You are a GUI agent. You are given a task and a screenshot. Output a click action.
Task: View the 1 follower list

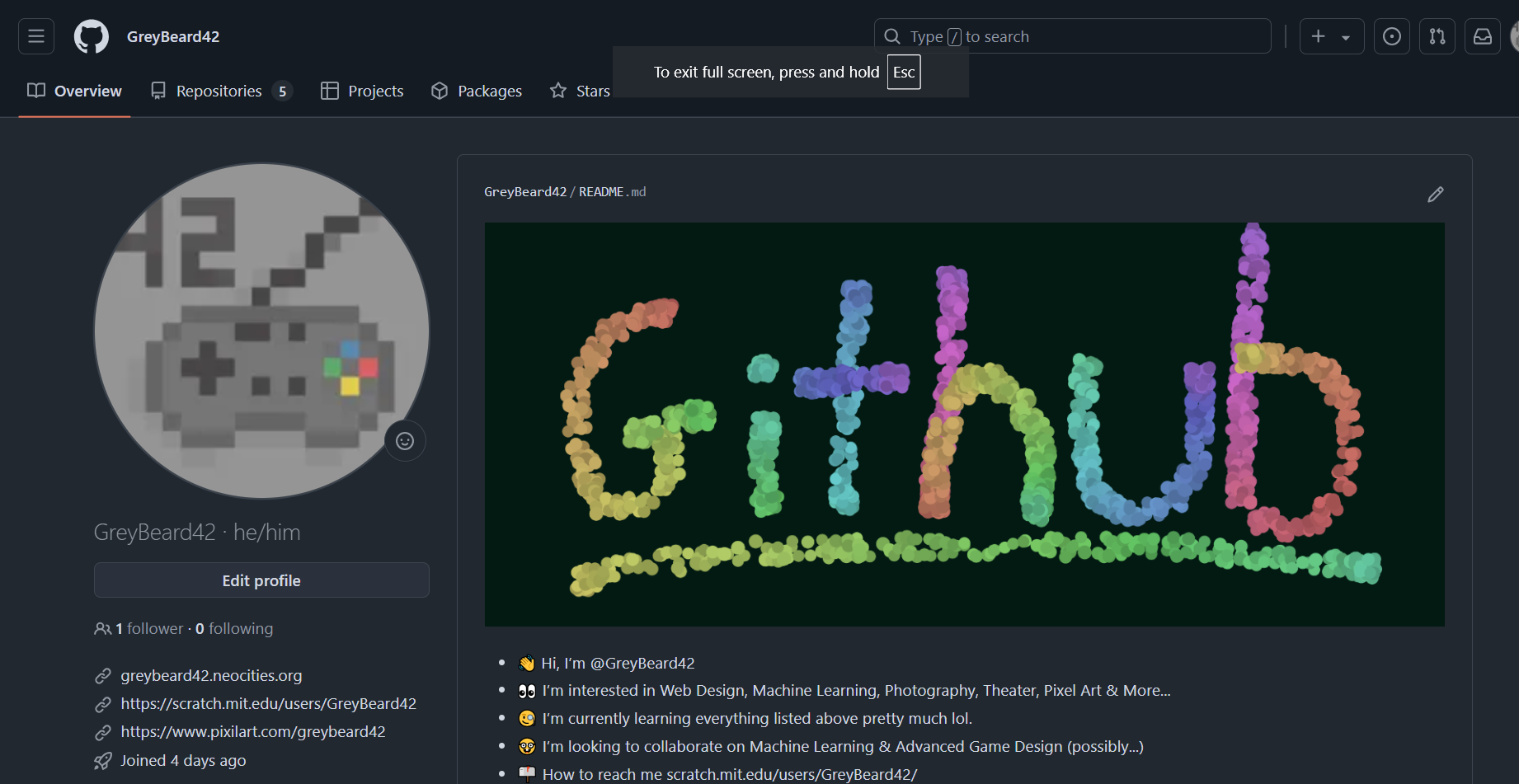pos(148,628)
